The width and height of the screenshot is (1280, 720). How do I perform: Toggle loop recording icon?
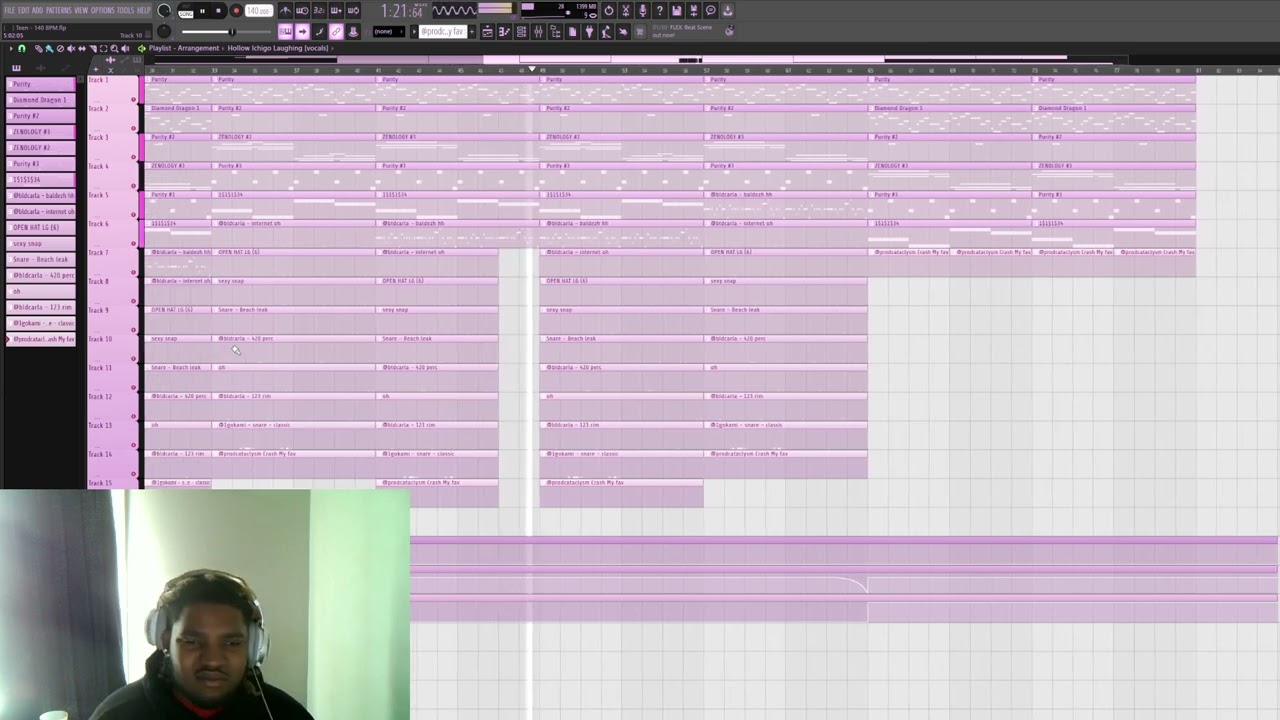point(353,11)
